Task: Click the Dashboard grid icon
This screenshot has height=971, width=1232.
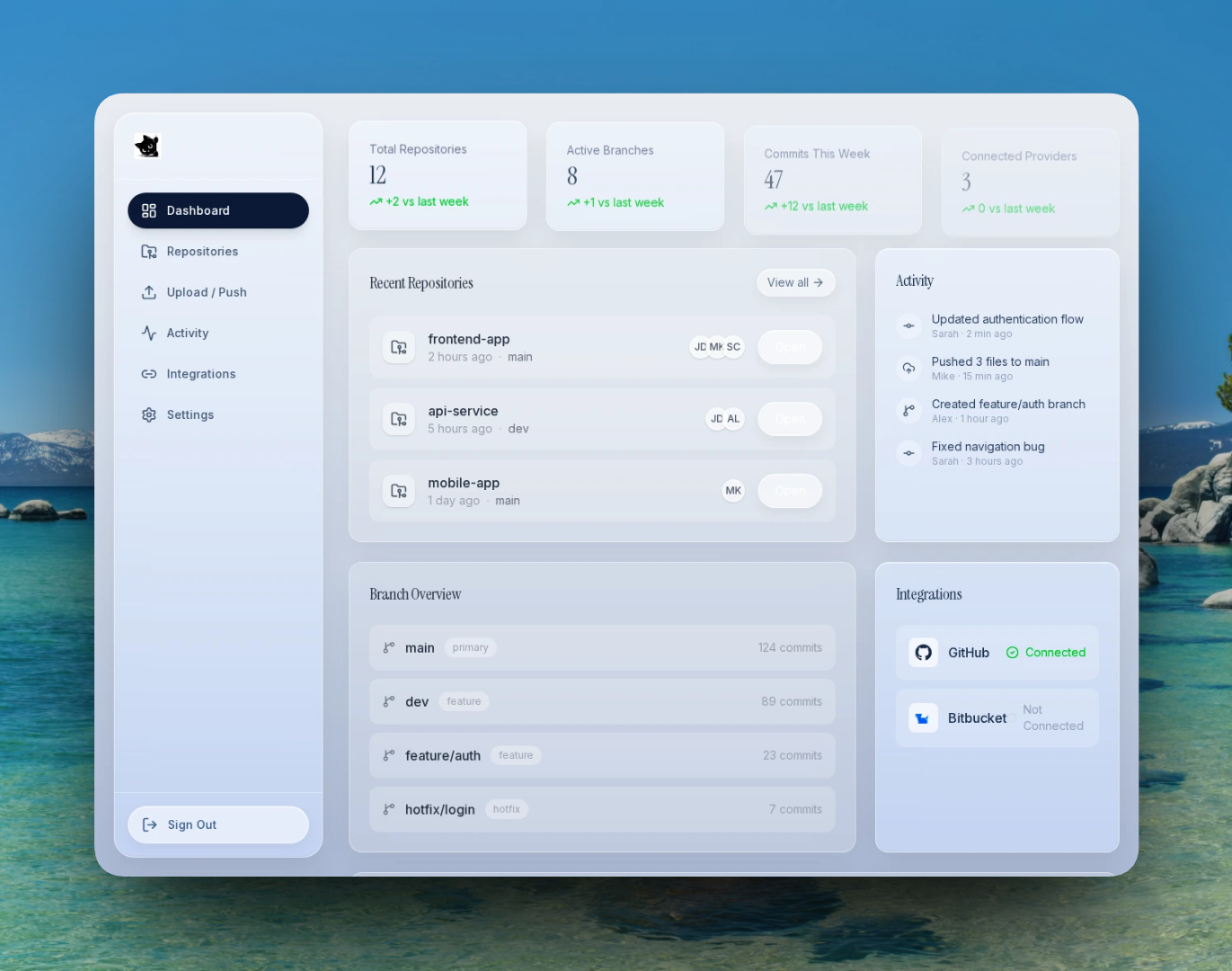Action: pyautogui.click(x=149, y=210)
